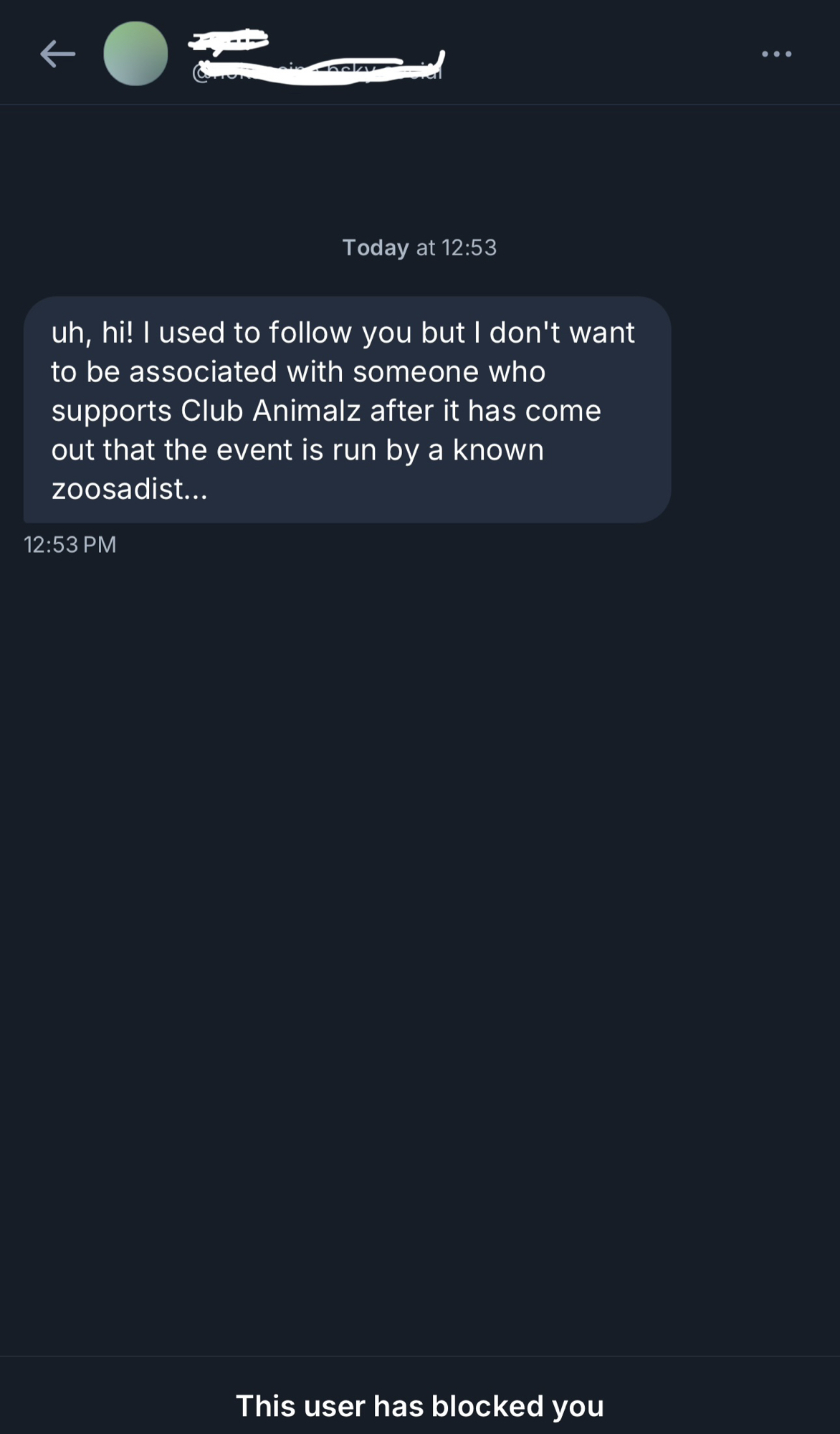Select the received message bubble
Screen dimensions: 840x1434
[347, 409]
